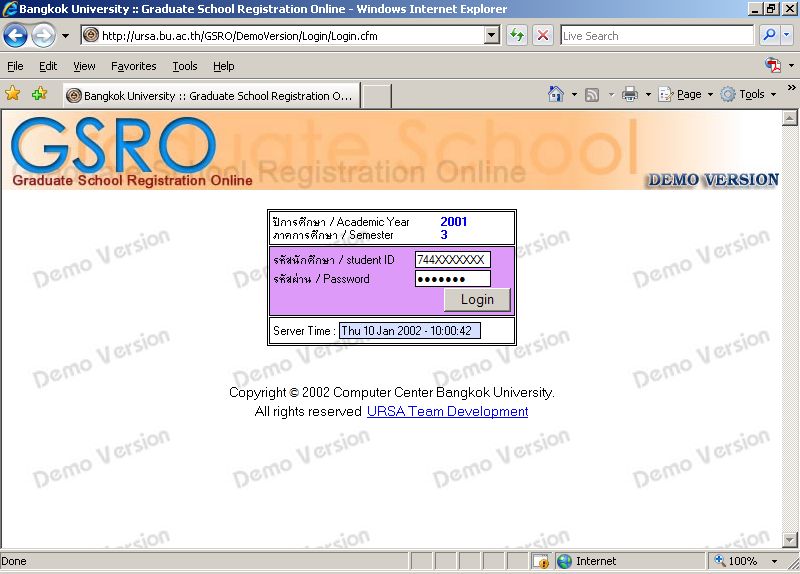Expand the Home icon dropdown arrow

pos(574,94)
